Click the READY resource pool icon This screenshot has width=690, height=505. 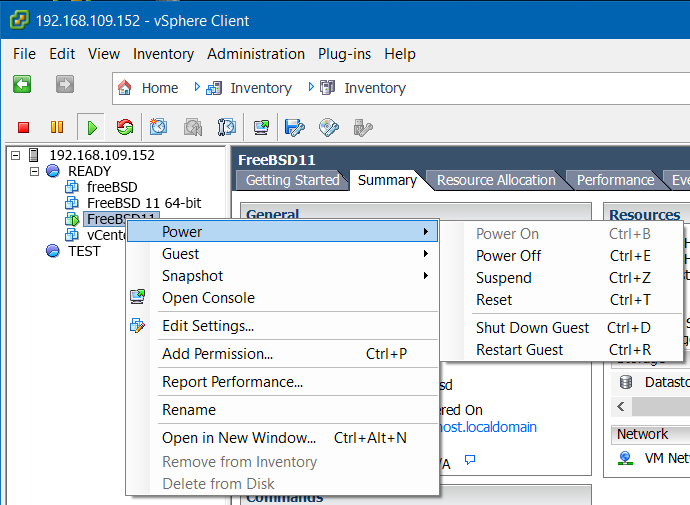pos(53,171)
